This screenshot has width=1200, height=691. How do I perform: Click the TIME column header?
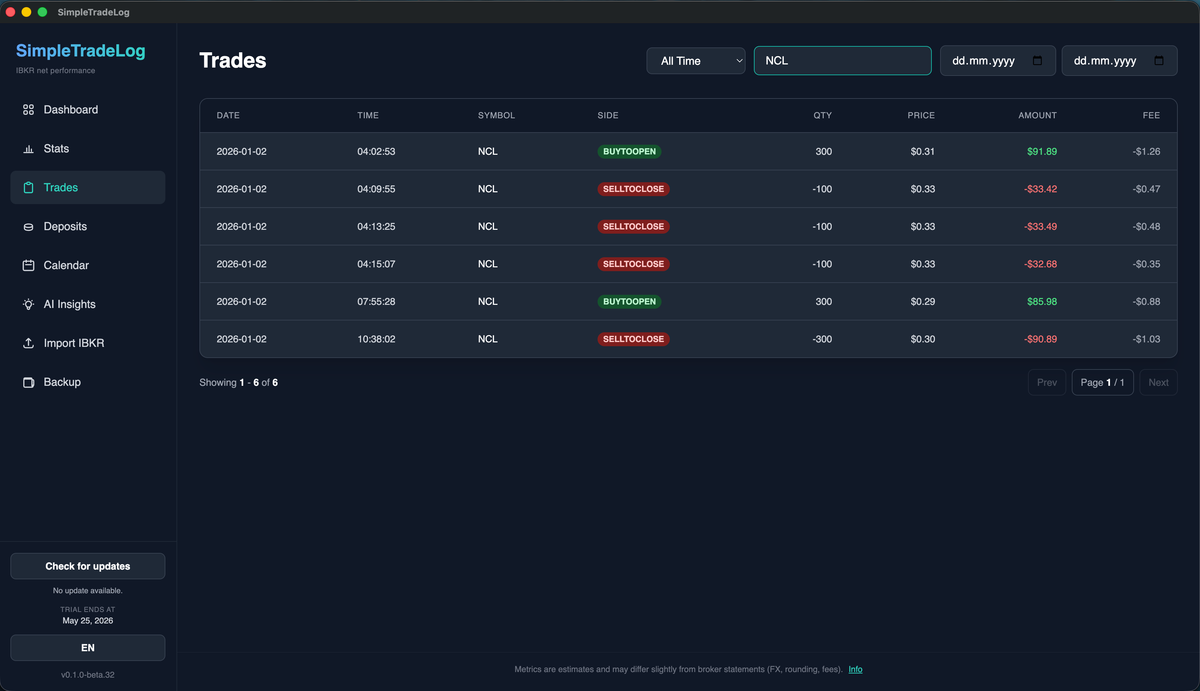pyautogui.click(x=368, y=116)
